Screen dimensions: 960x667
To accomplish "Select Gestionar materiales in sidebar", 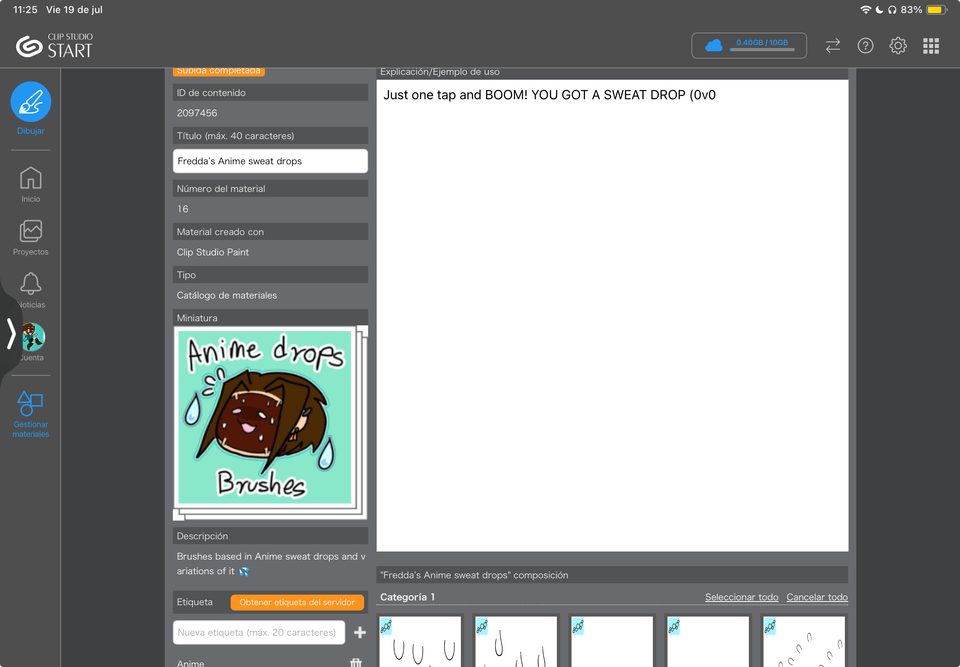I will (x=31, y=414).
